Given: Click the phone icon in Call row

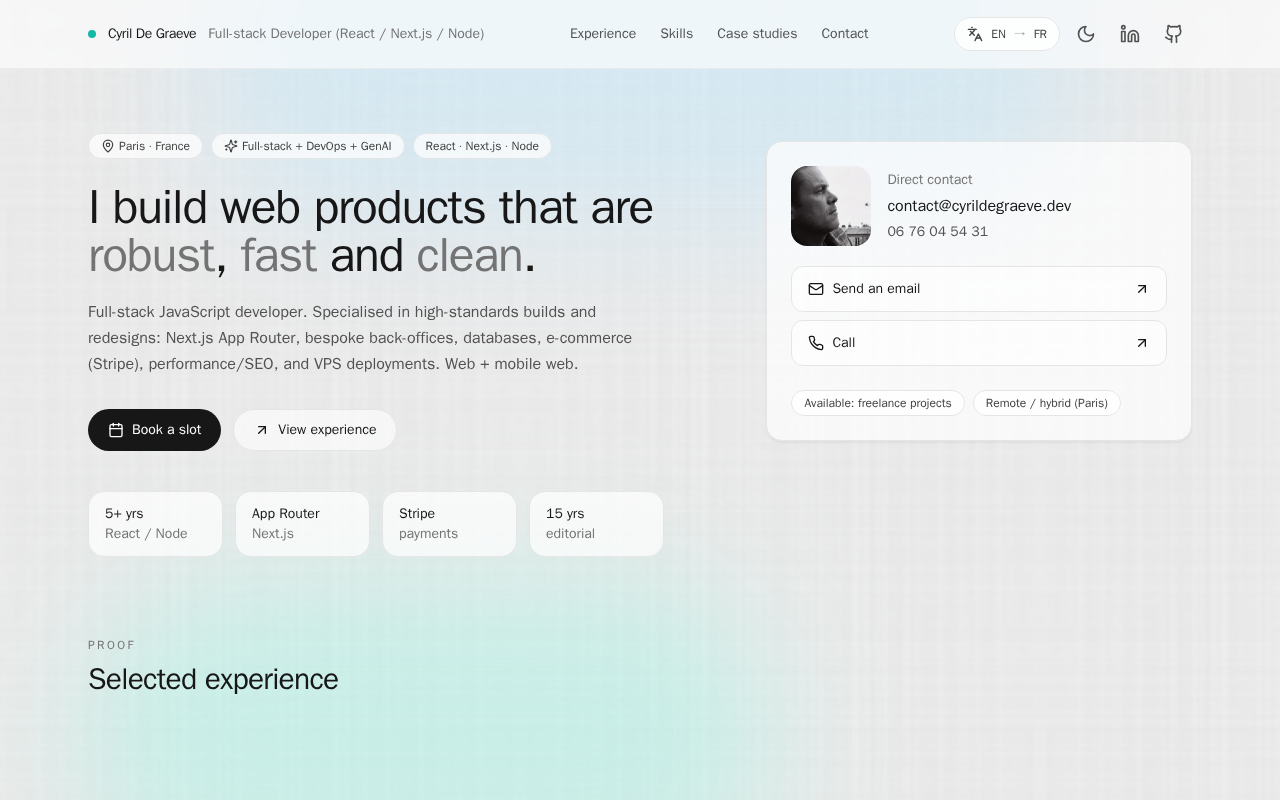Looking at the screenshot, I should pyautogui.click(x=816, y=343).
